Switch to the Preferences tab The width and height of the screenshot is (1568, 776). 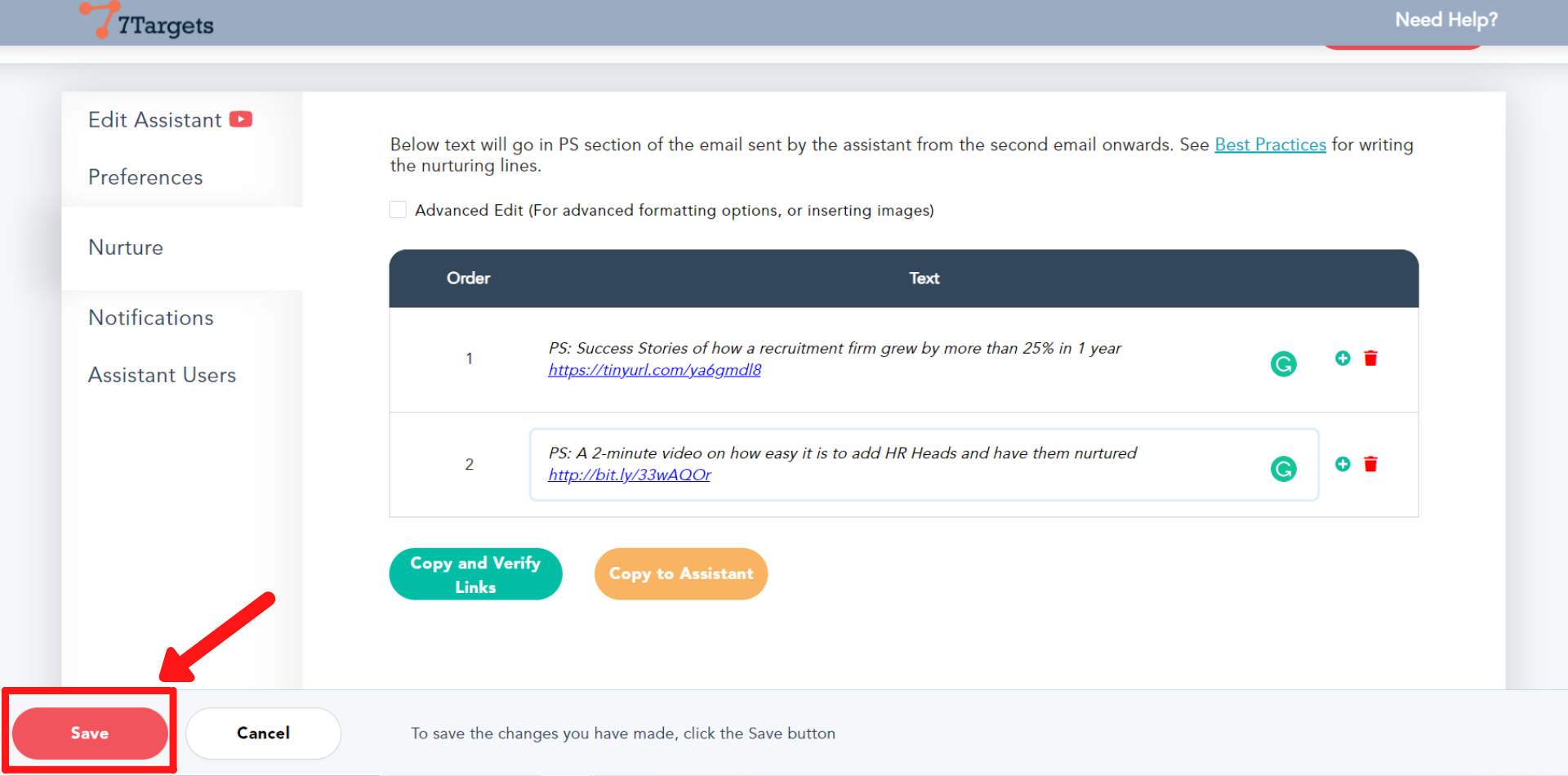coord(145,177)
